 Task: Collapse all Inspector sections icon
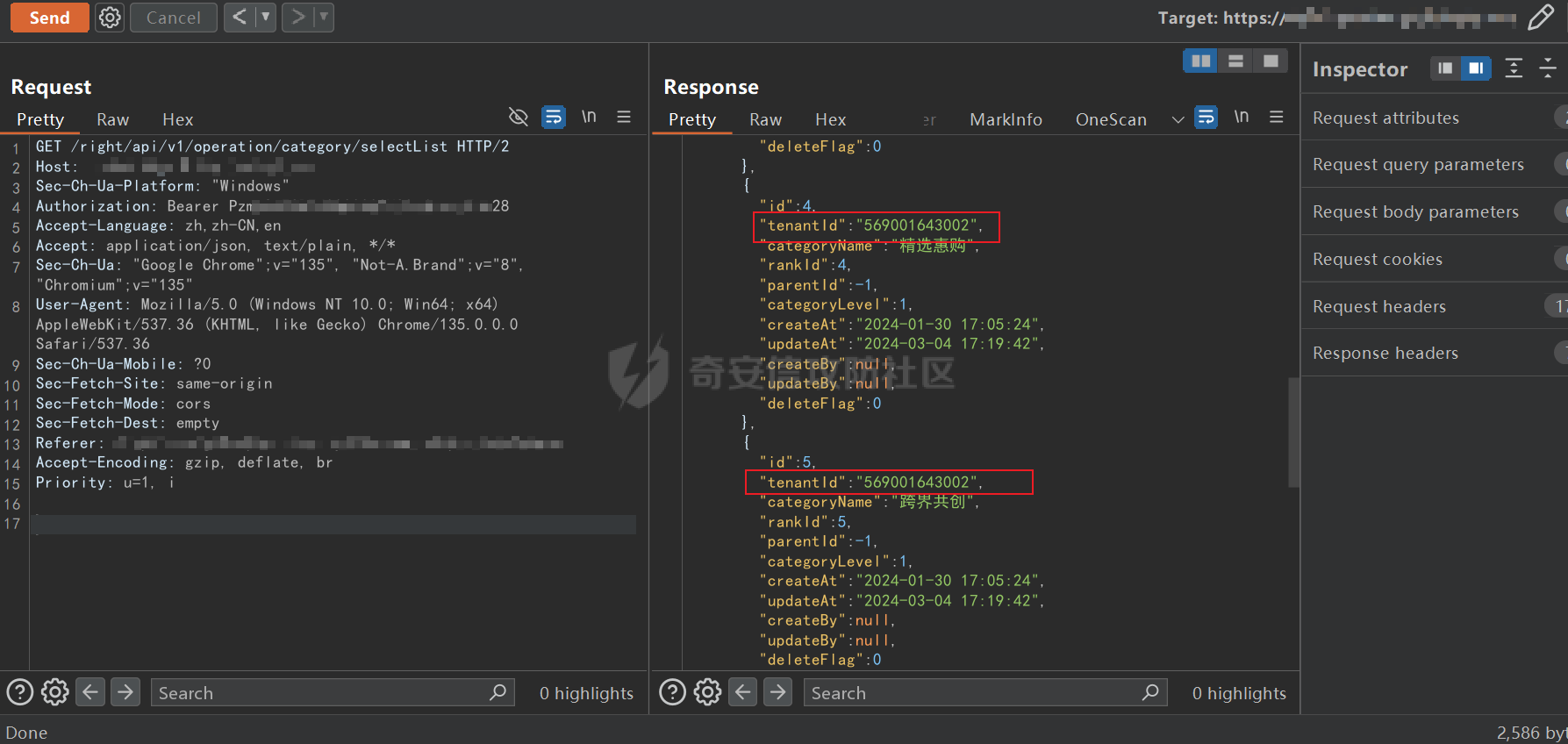[x=1548, y=68]
